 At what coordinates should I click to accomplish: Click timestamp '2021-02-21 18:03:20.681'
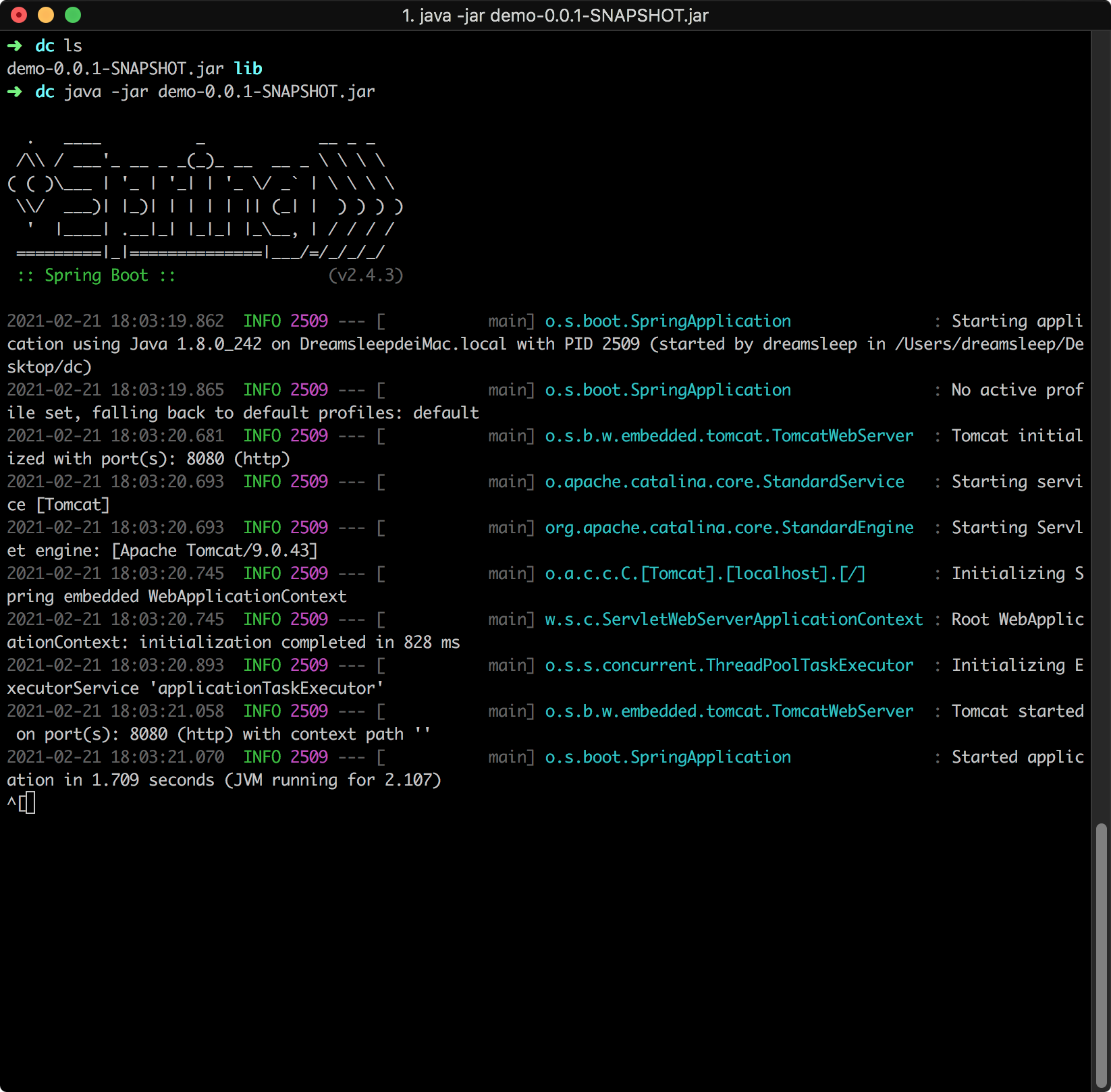coord(115,436)
